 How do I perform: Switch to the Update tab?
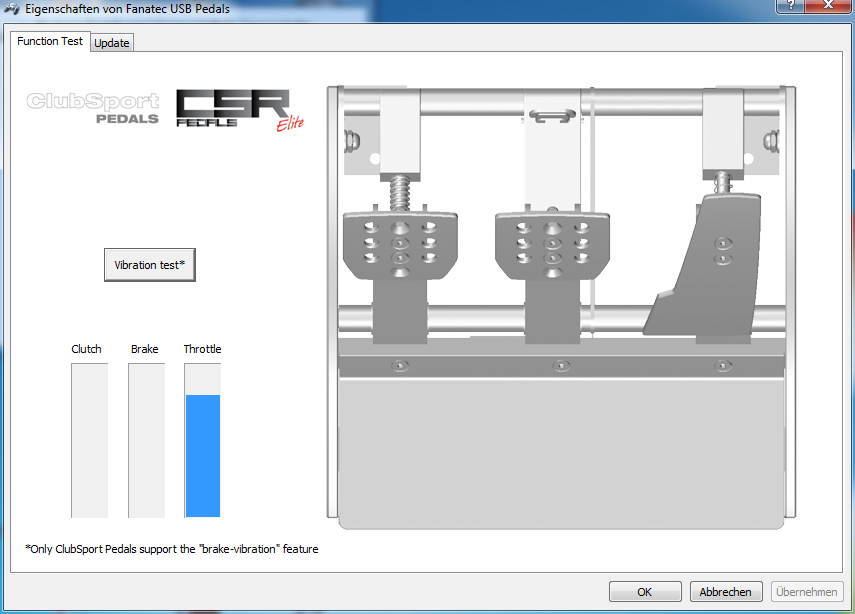(112, 43)
